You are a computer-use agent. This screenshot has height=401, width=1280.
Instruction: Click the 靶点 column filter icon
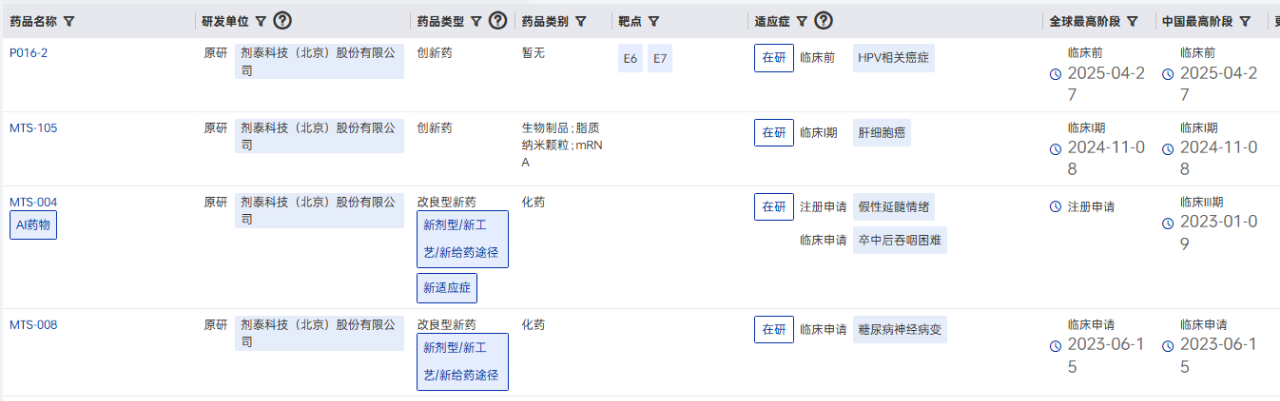click(x=653, y=21)
